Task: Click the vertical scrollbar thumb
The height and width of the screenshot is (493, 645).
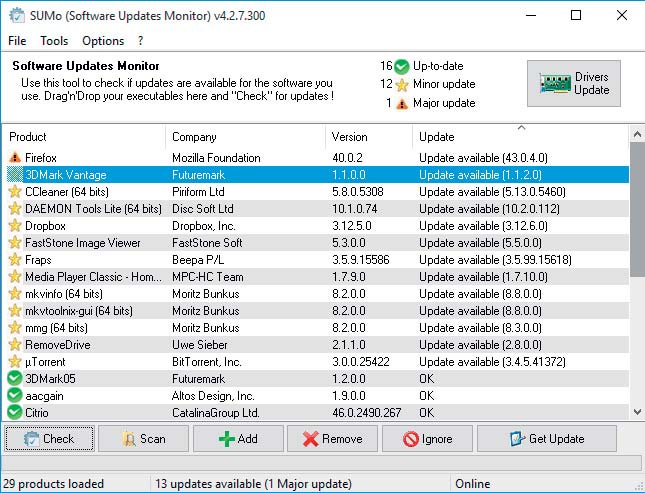Action: click(x=637, y=210)
